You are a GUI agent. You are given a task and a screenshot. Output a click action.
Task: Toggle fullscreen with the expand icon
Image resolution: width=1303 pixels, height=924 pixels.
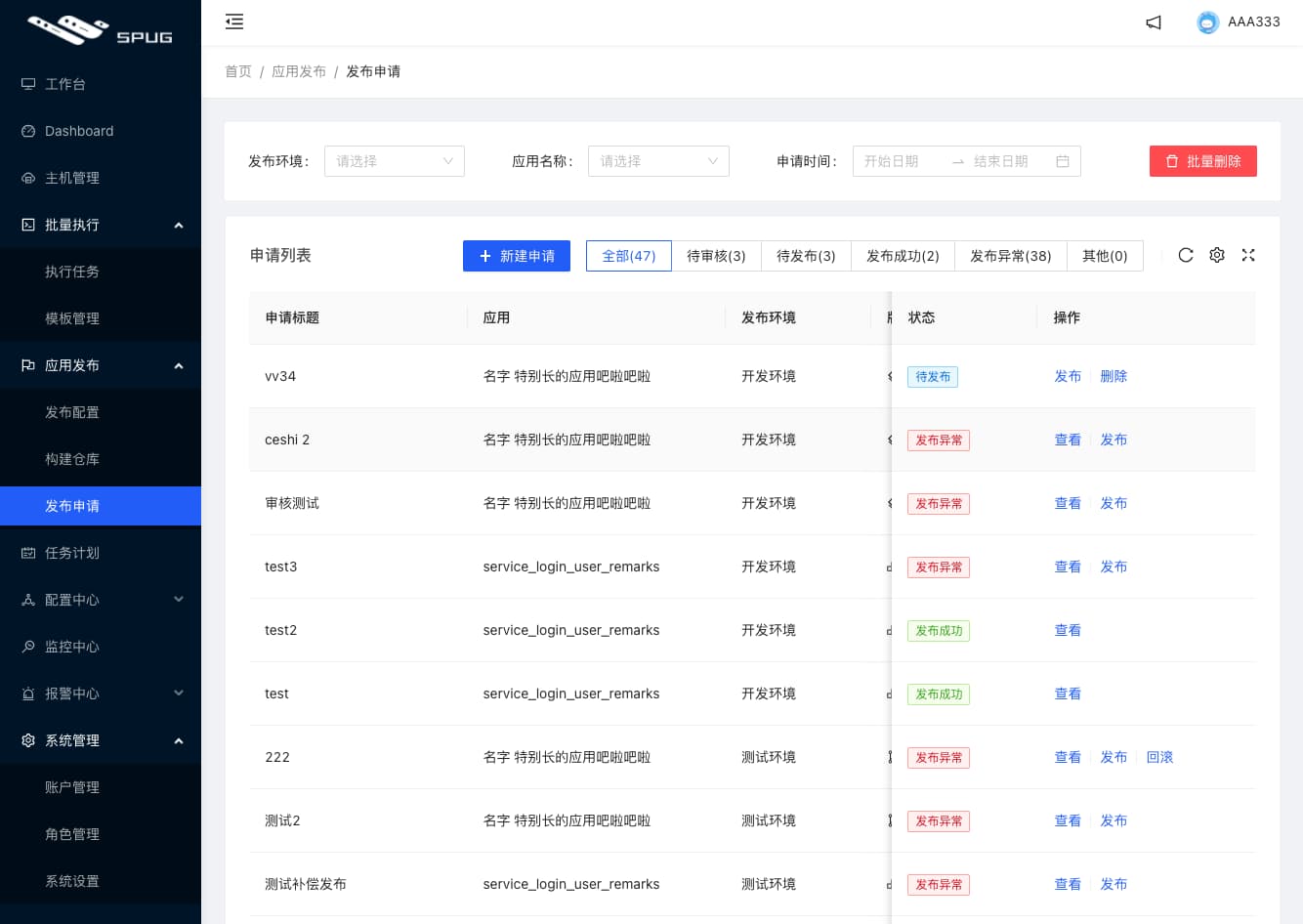click(x=1248, y=255)
